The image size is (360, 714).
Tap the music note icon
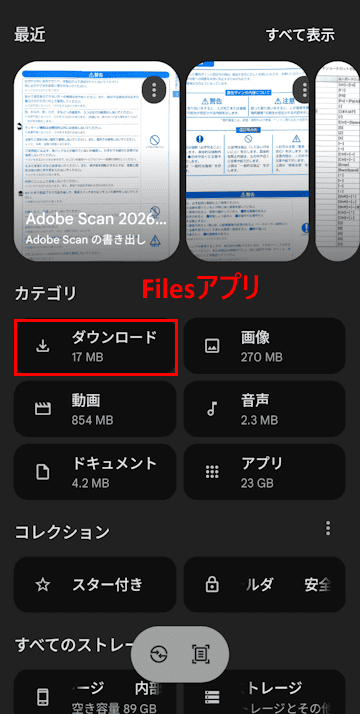pos(211,409)
